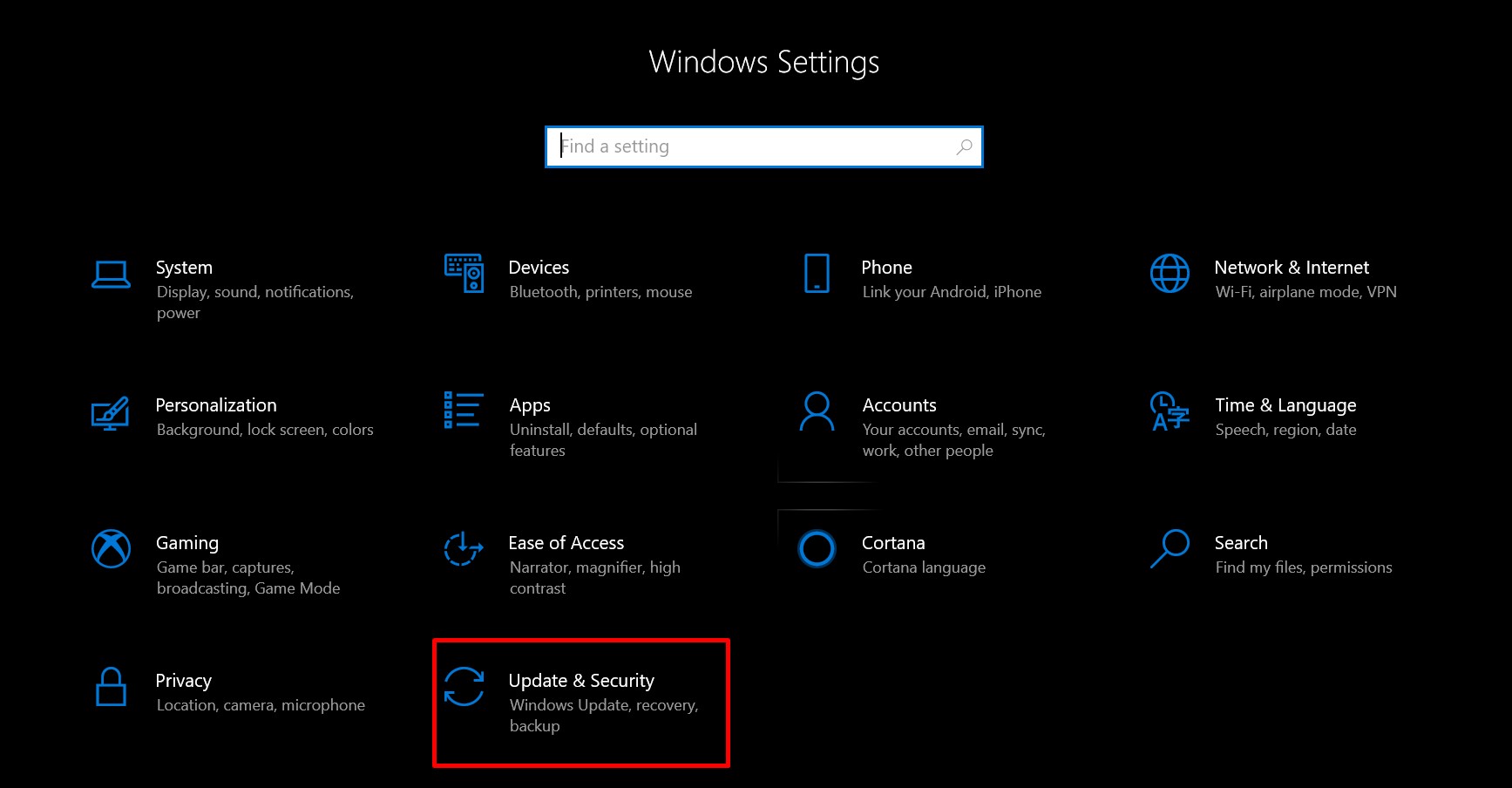1512x788 pixels.
Task: Click "Windows Update, recovery, backup" description
Action: pos(604,716)
